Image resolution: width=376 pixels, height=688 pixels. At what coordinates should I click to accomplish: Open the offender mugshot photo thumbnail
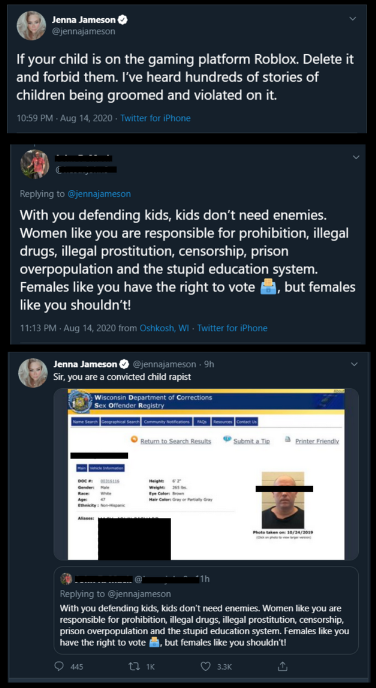pyautogui.click(x=283, y=500)
